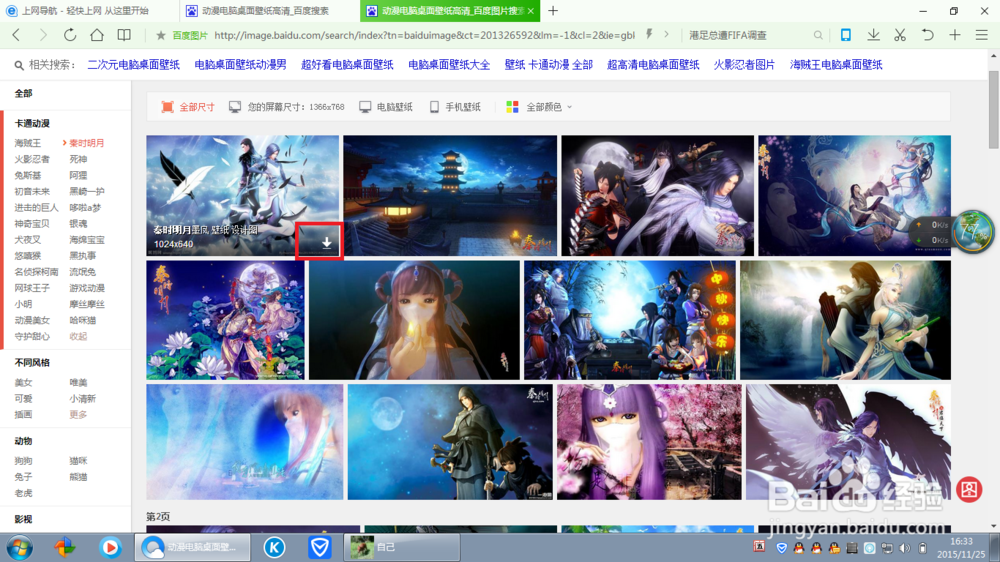1000x562 pixels.
Task: Bookmark the page with the star icon
Action: (161, 36)
